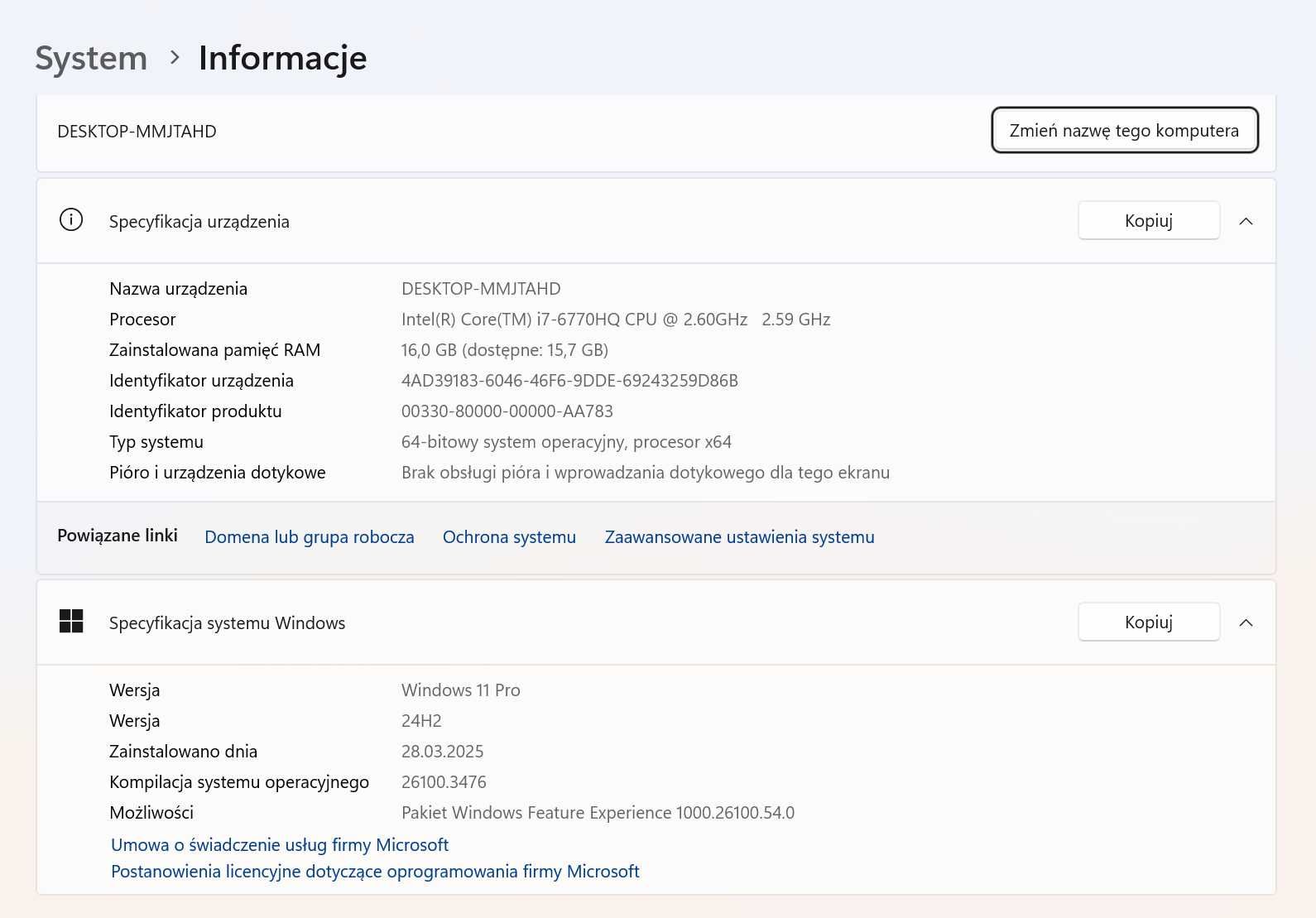Select Pakiet Windows Feature Experience value
This screenshot has width=1316, height=918.
tap(598, 812)
